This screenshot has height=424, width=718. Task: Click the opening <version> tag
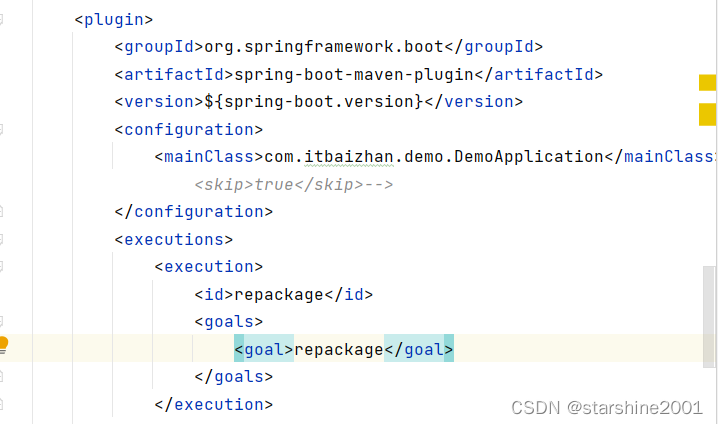coord(159,102)
